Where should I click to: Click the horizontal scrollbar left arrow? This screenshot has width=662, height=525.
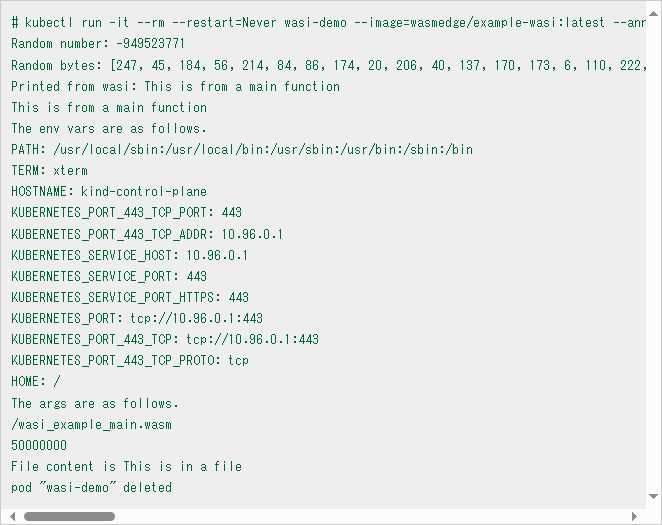[x=9, y=516]
